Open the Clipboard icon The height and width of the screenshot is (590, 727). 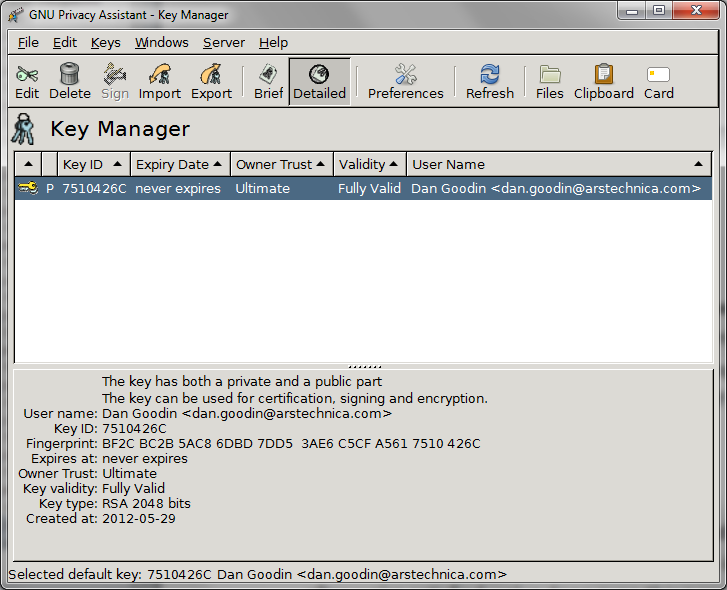(604, 74)
